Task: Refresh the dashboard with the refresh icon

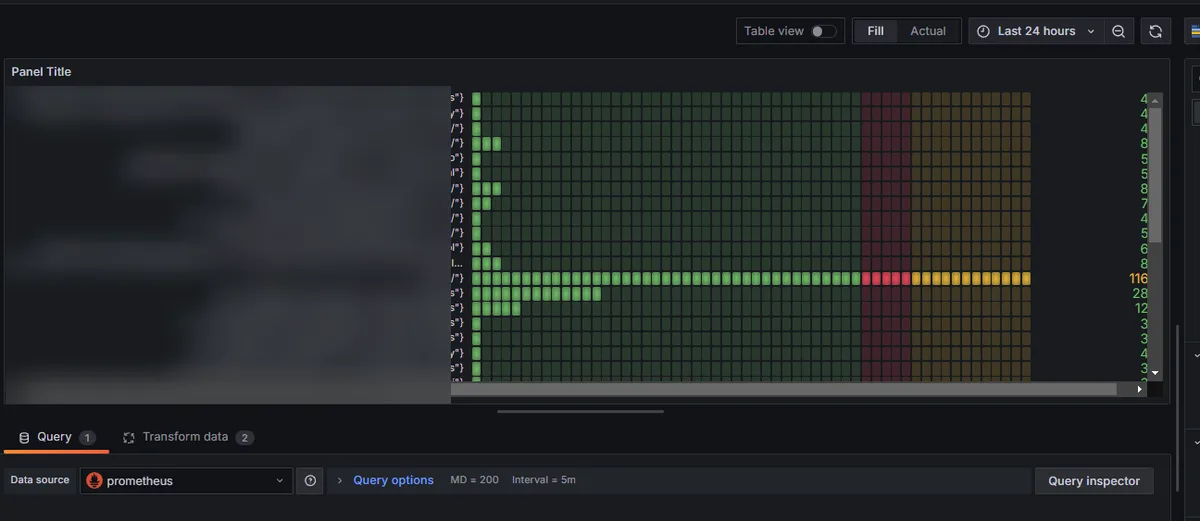Action: (x=1155, y=31)
